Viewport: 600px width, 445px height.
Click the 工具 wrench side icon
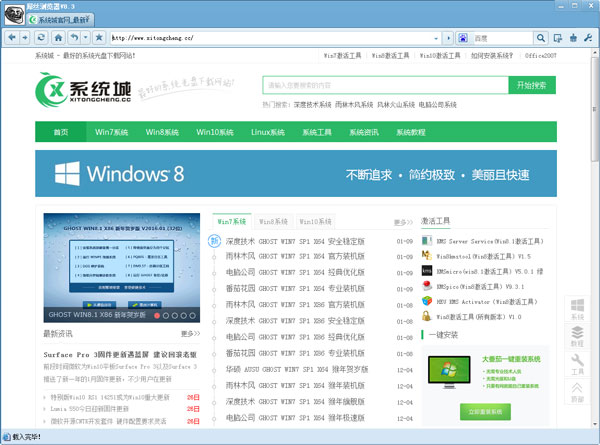[577, 364]
